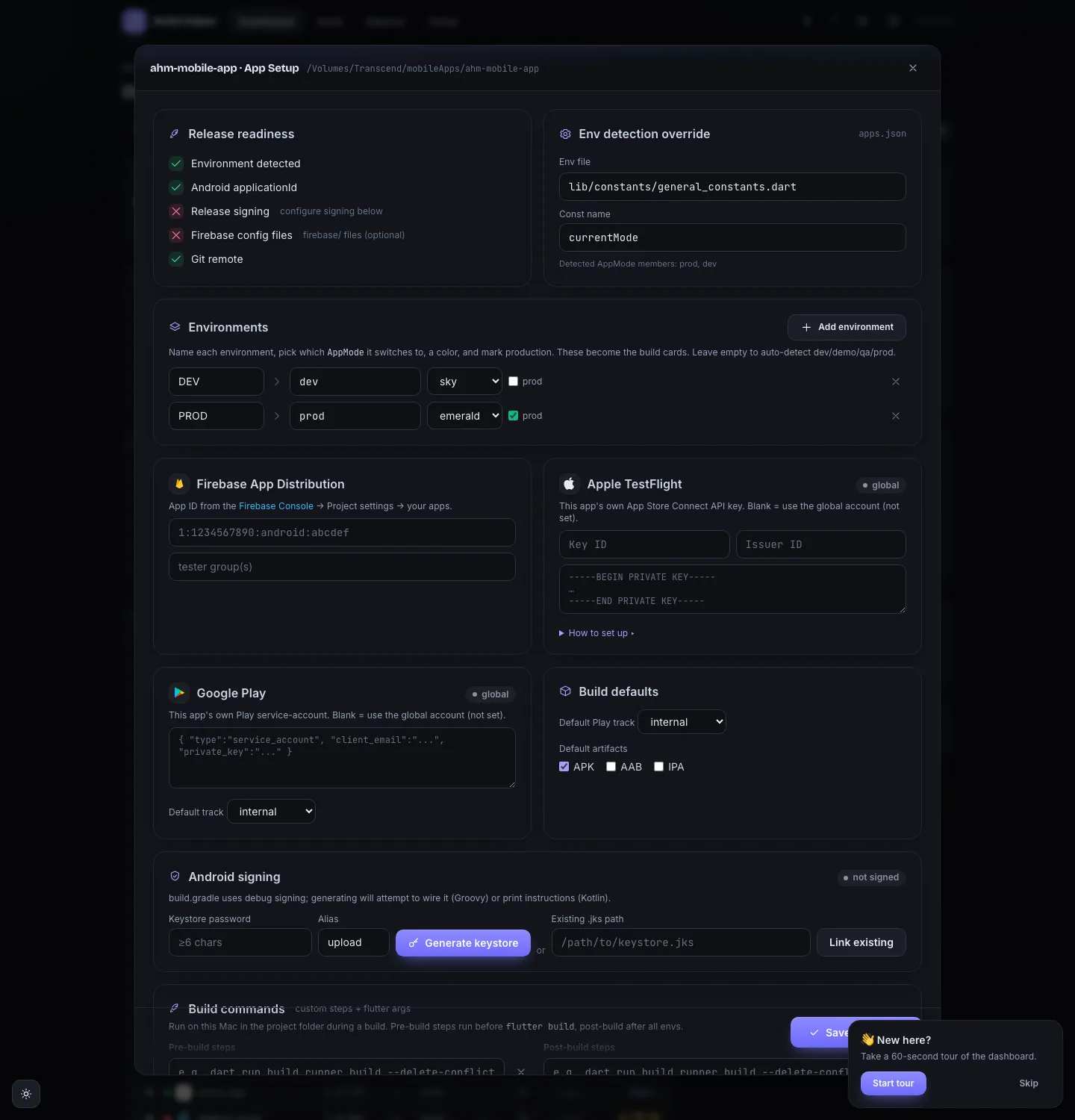Click Start tour button
The height and width of the screenshot is (1120, 1075).
(x=894, y=1083)
